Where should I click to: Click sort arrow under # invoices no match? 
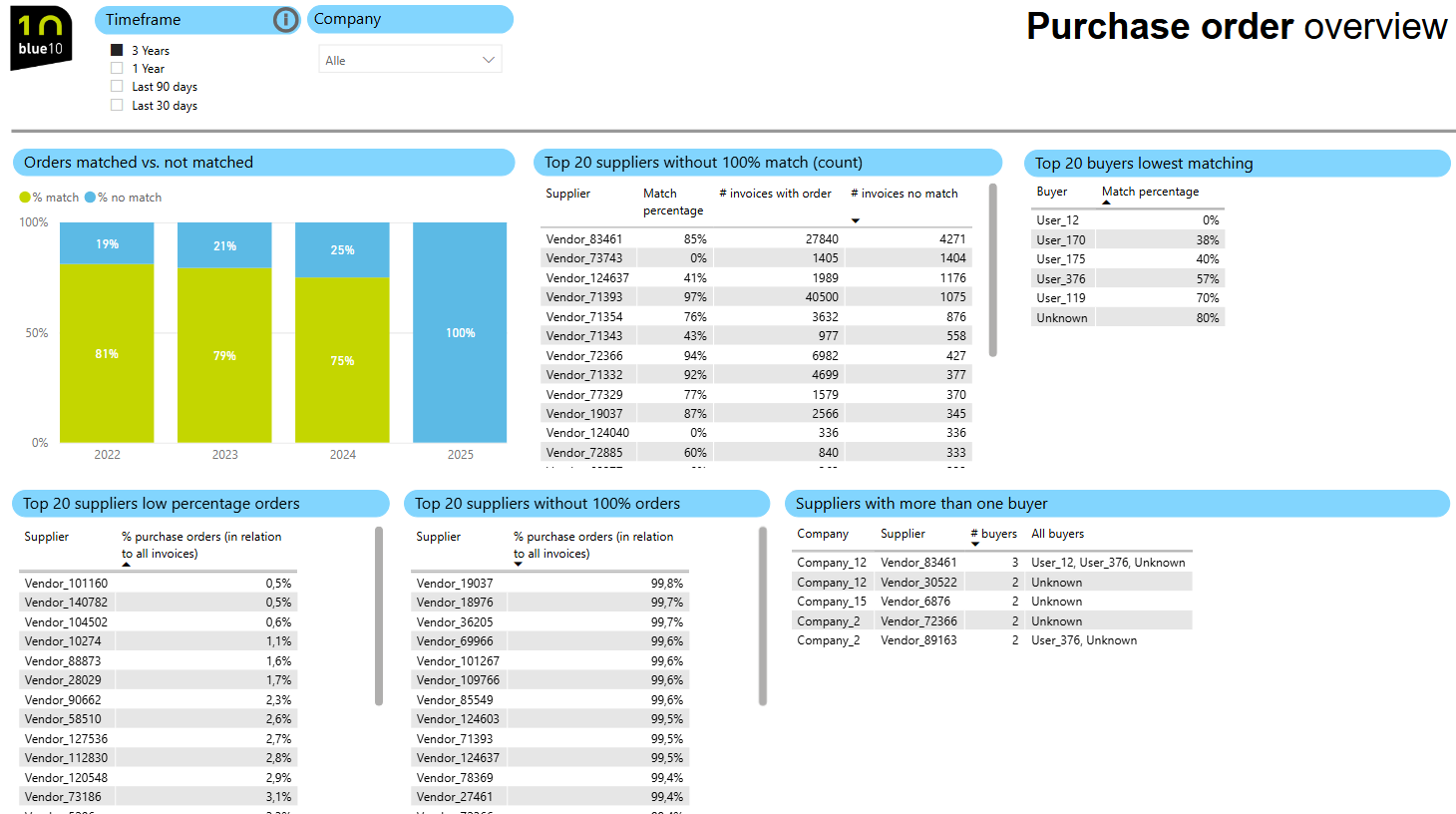pyautogui.click(x=855, y=220)
